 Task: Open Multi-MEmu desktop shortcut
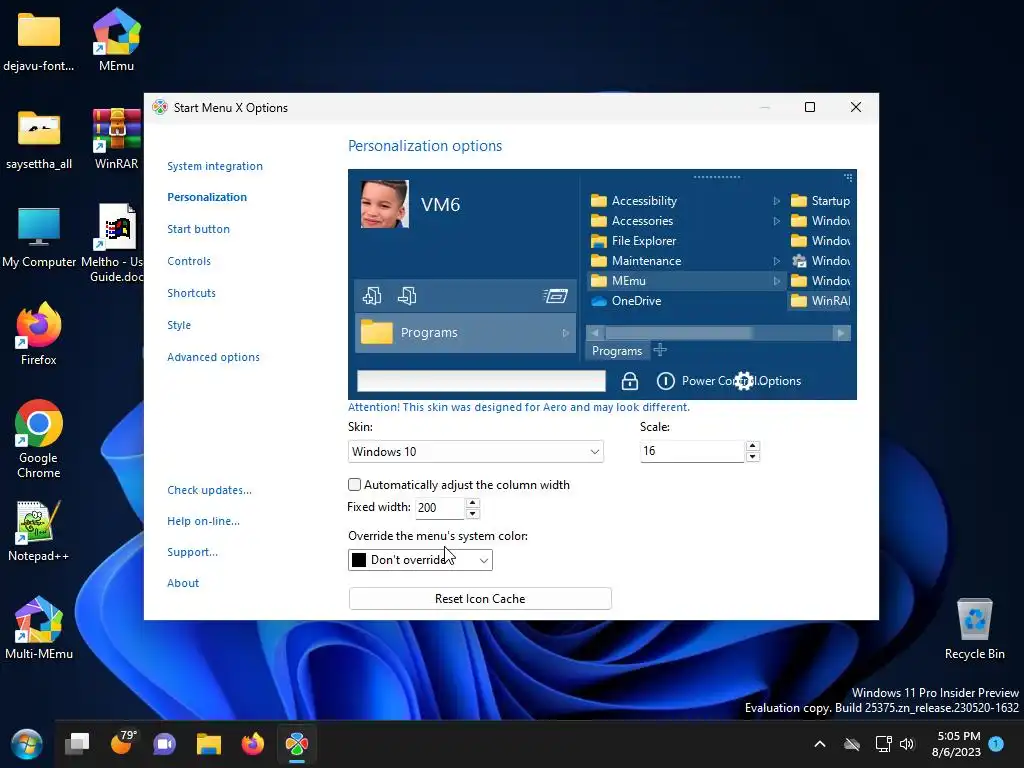tap(39, 628)
